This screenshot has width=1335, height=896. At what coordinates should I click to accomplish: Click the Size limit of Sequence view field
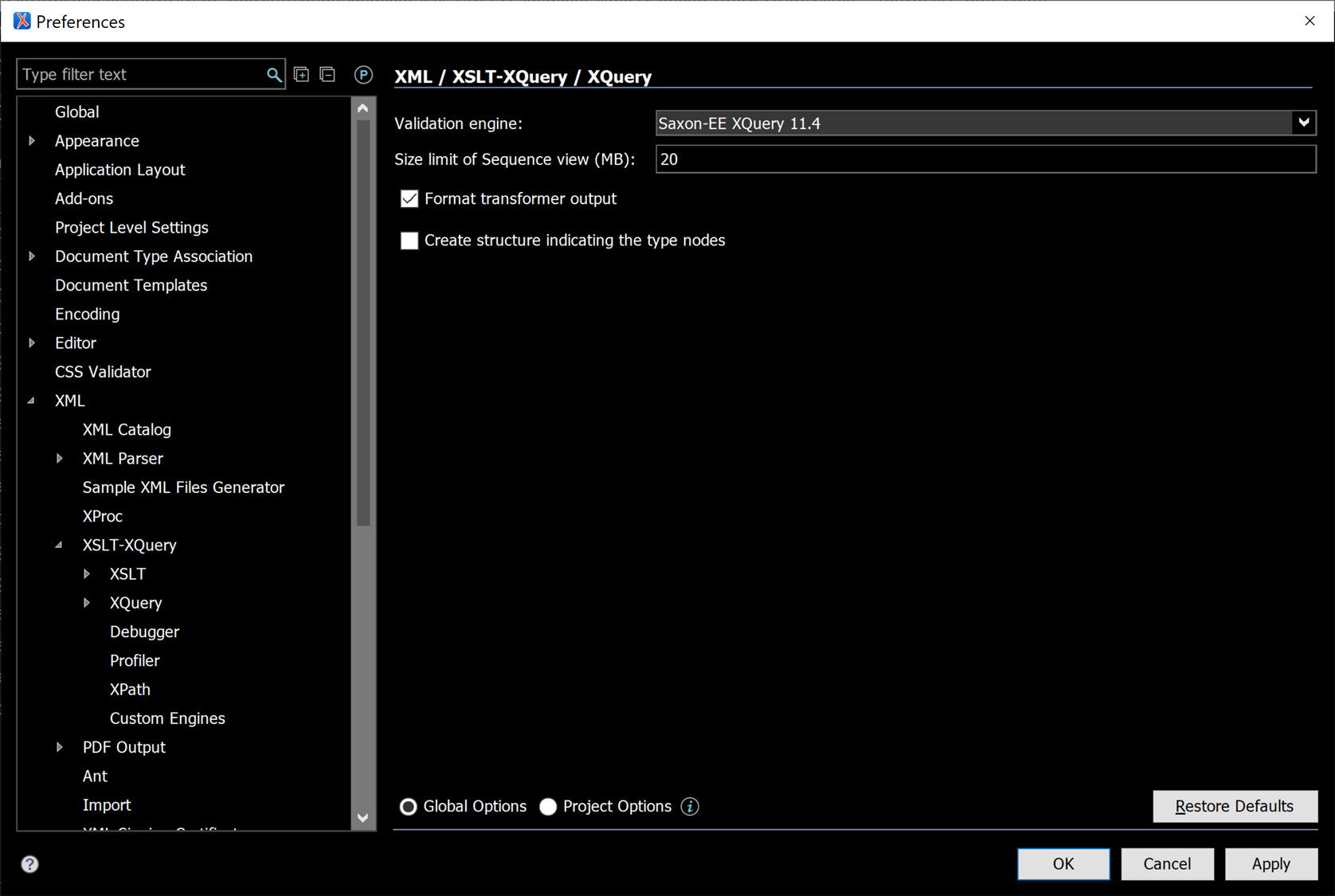click(985, 159)
